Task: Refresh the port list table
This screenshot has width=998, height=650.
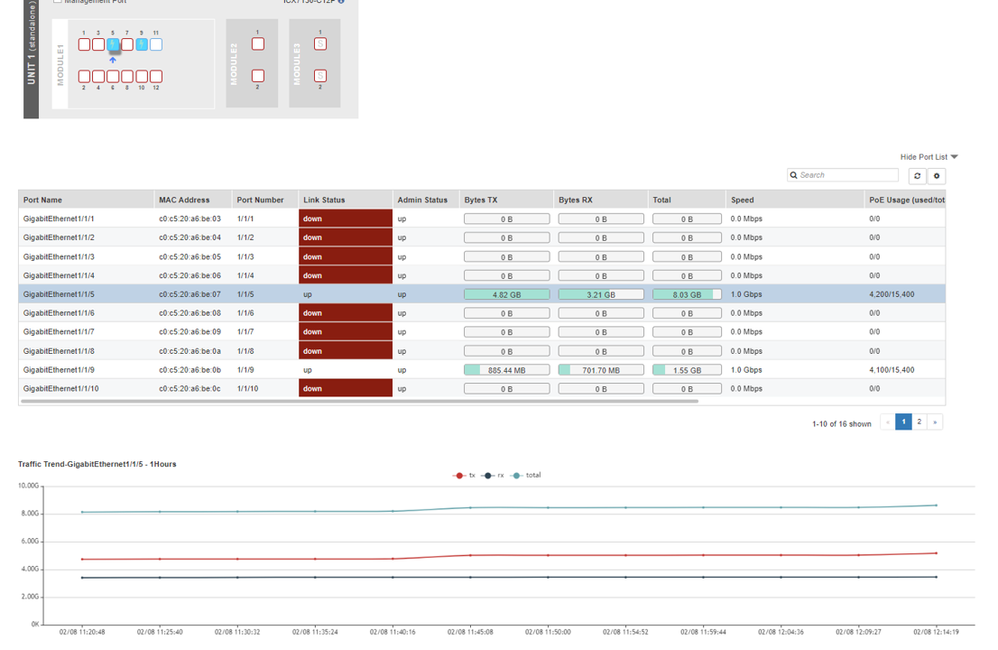Action: coord(917,176)
